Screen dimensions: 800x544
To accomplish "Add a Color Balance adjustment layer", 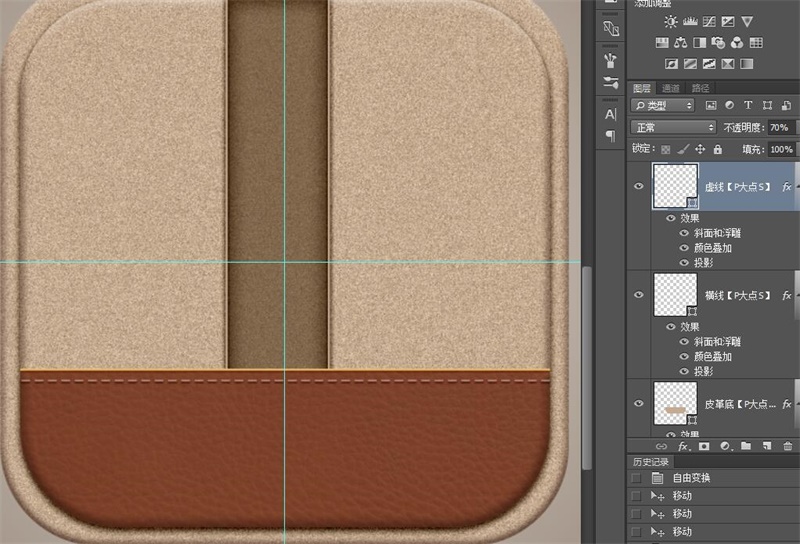I will pyautogui.click(x=681, y=43).
